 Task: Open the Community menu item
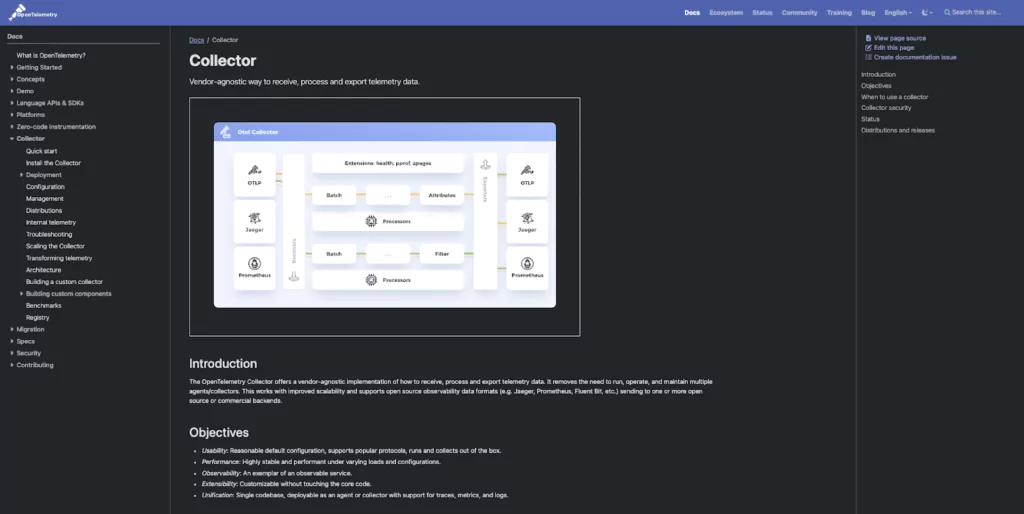tap(799, 12)
